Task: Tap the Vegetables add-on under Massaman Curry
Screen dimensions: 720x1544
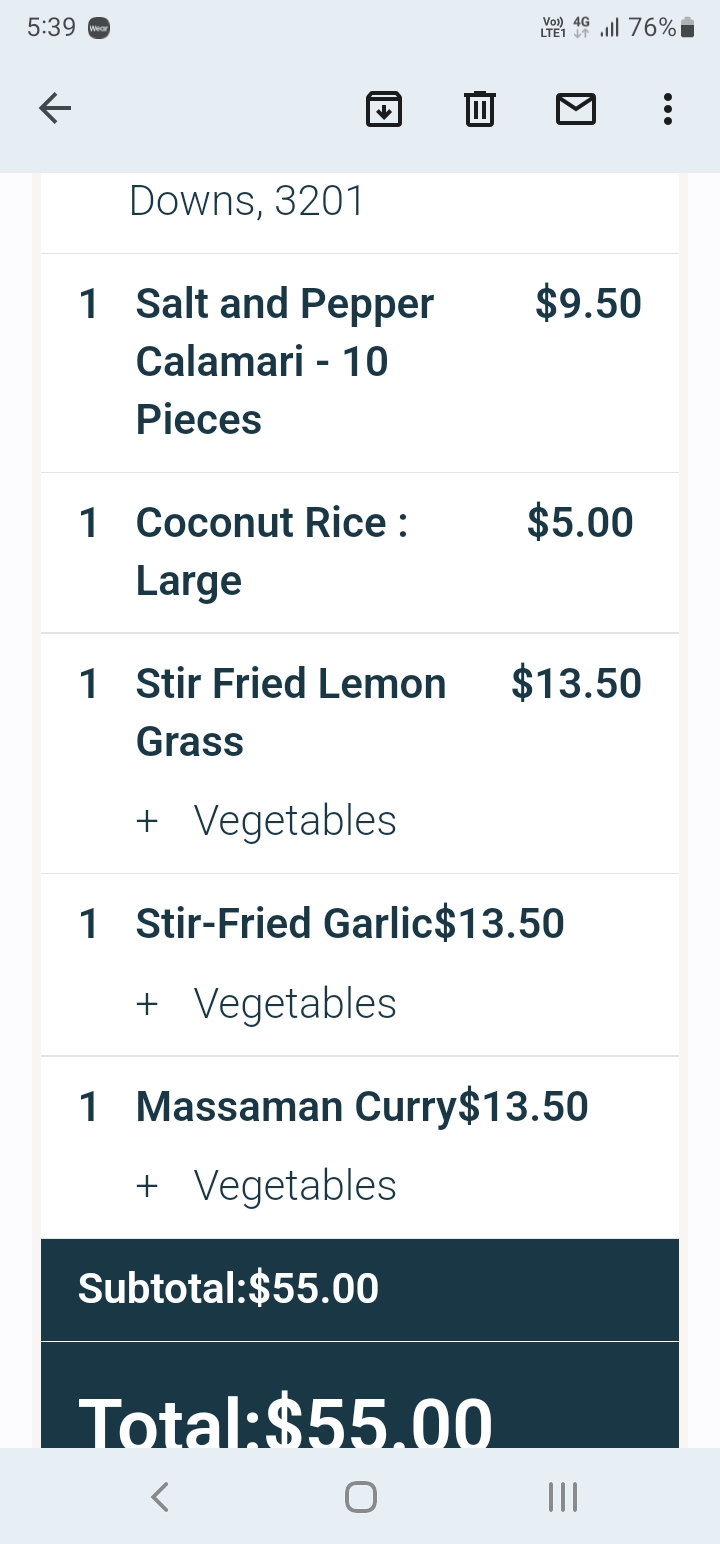Action: point(295,1185)
